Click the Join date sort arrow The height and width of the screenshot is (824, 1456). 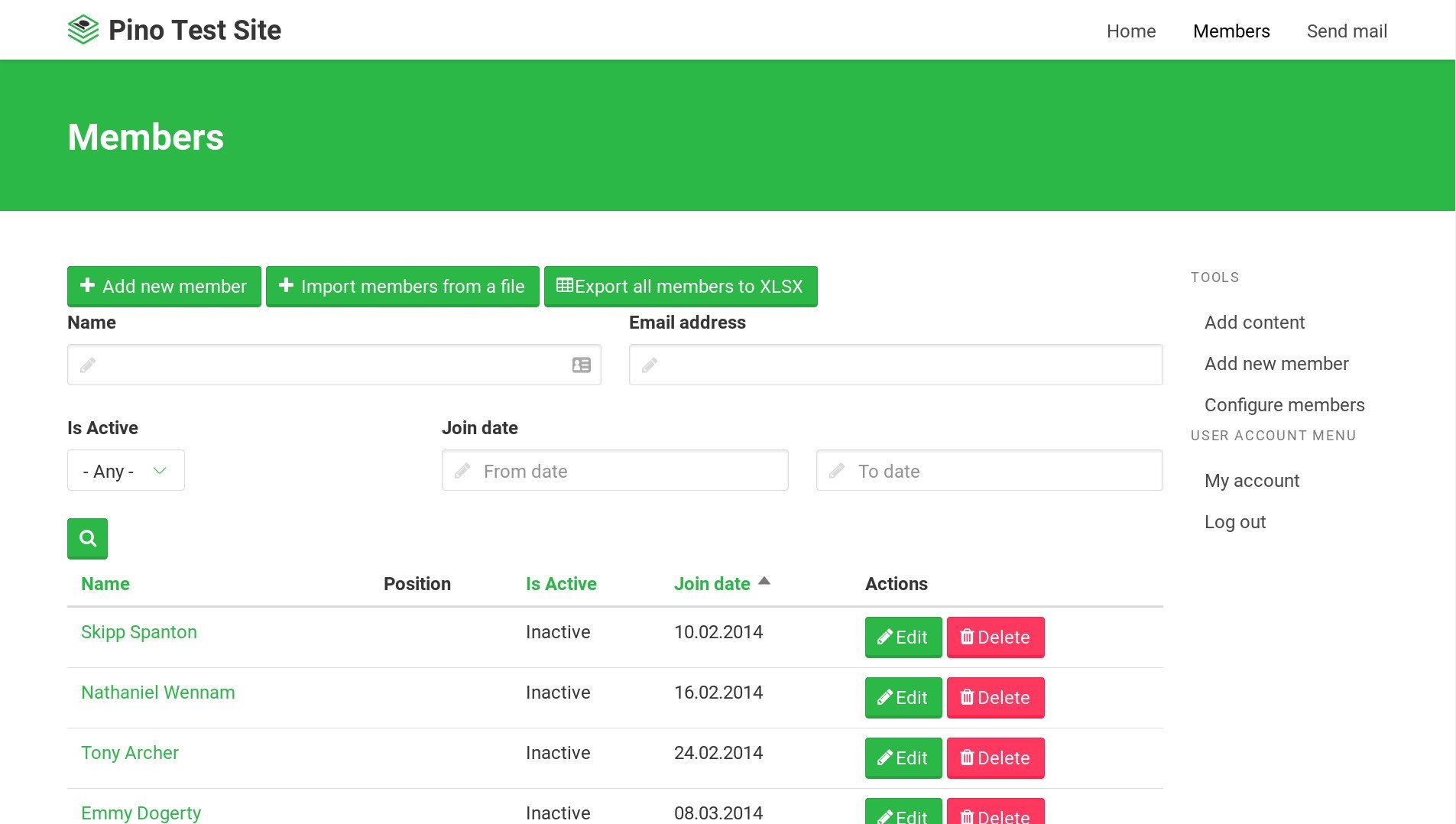click(764, 582)
